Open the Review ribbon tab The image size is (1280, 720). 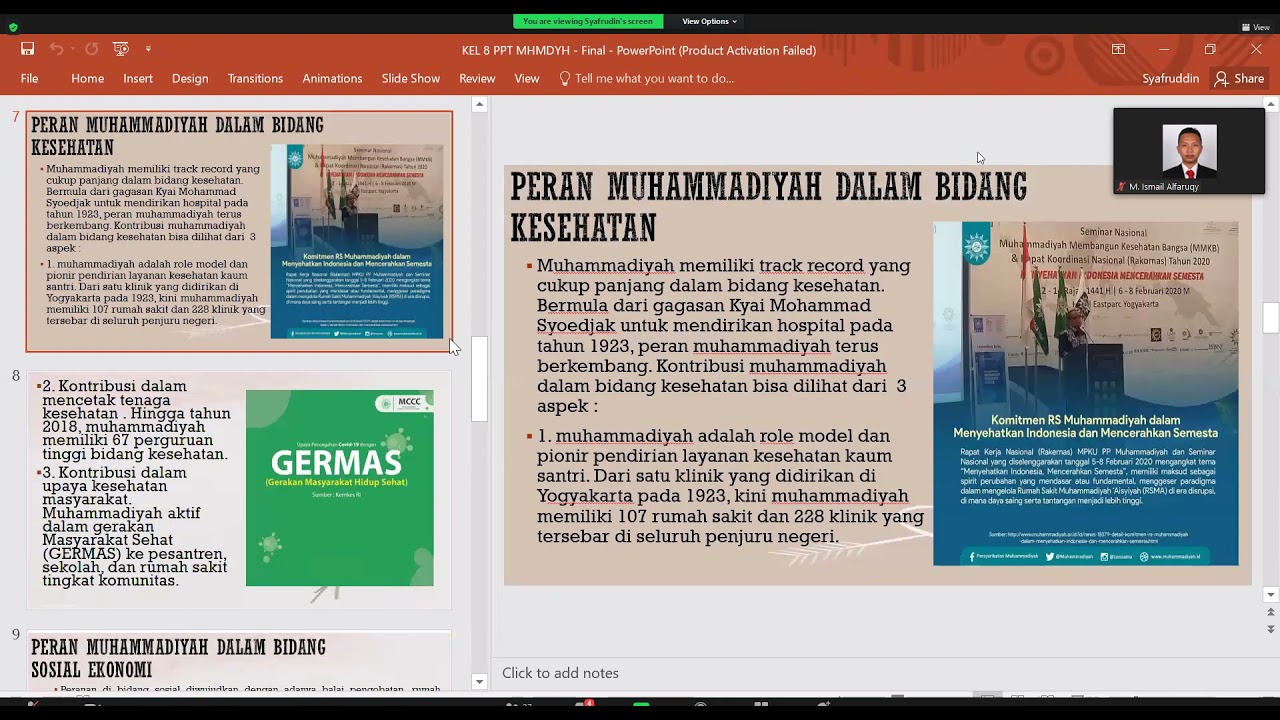[477, 78]
